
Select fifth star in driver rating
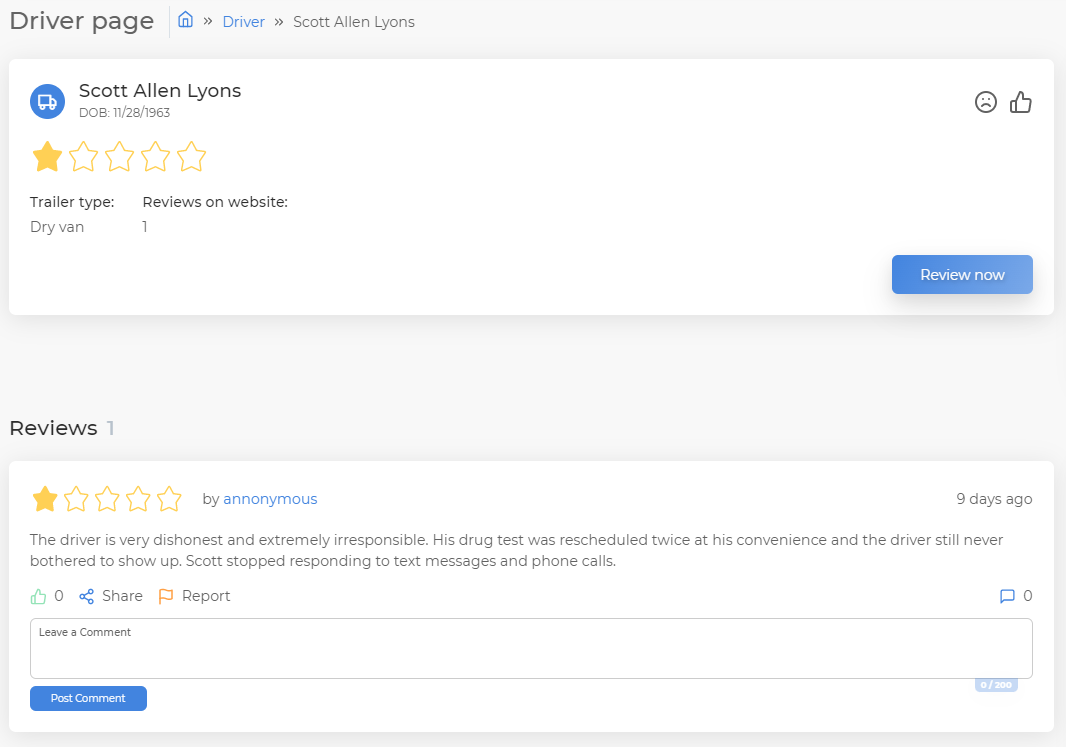(191, 157)
